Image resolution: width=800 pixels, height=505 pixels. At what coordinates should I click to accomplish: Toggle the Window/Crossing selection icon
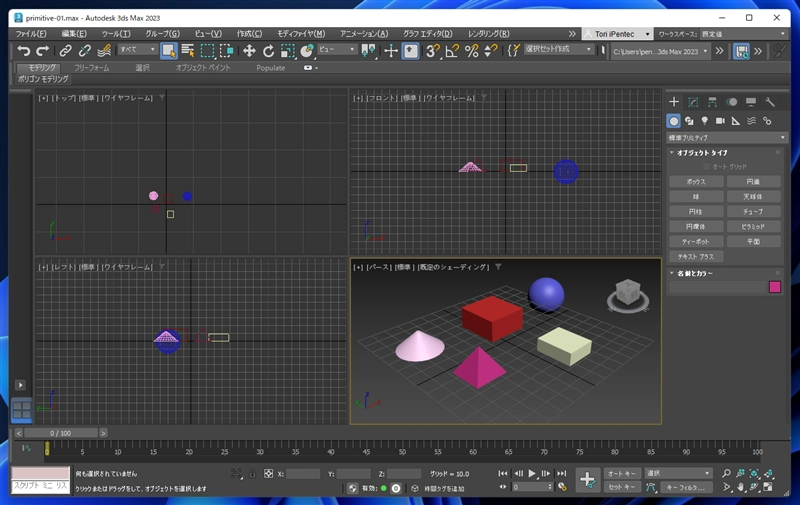(x=227, y=50)
